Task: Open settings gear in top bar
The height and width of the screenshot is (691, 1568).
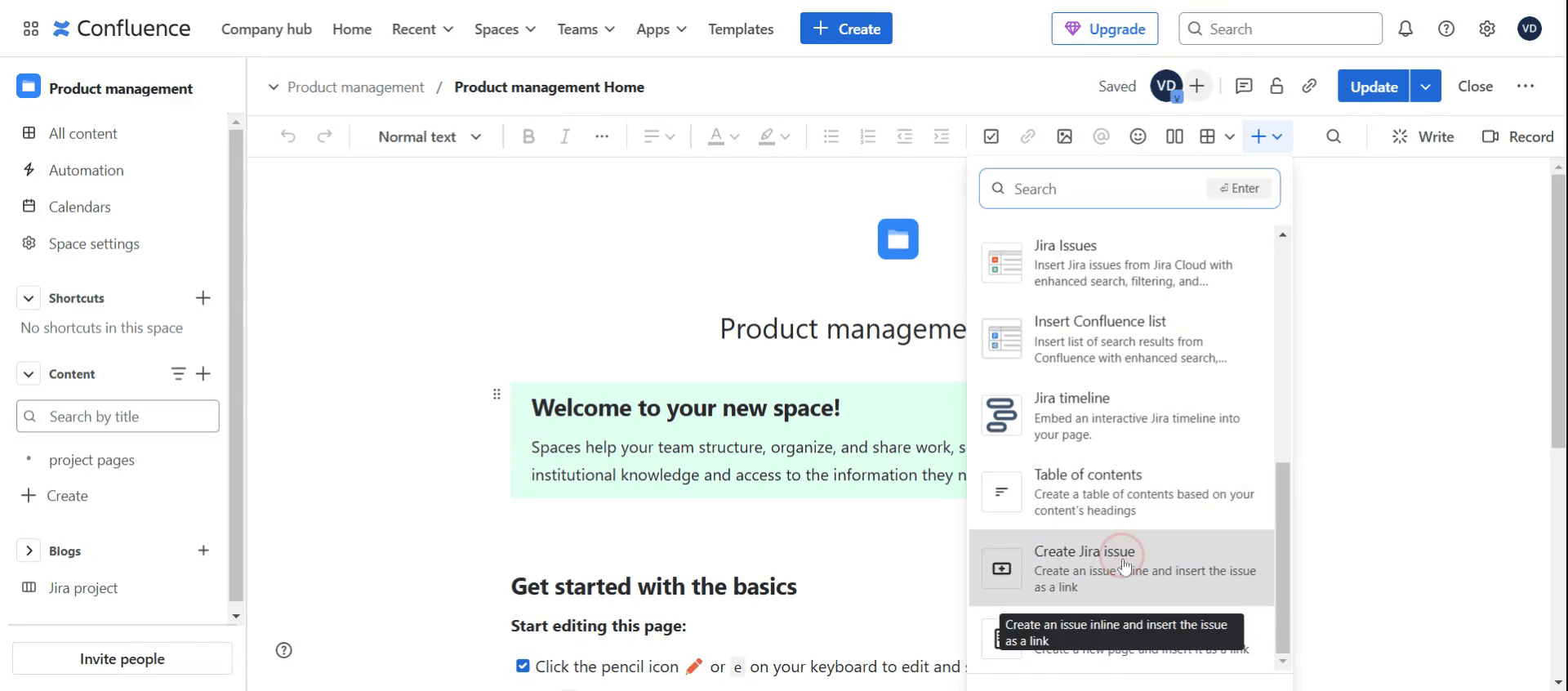Action: tap(1487, 29)
